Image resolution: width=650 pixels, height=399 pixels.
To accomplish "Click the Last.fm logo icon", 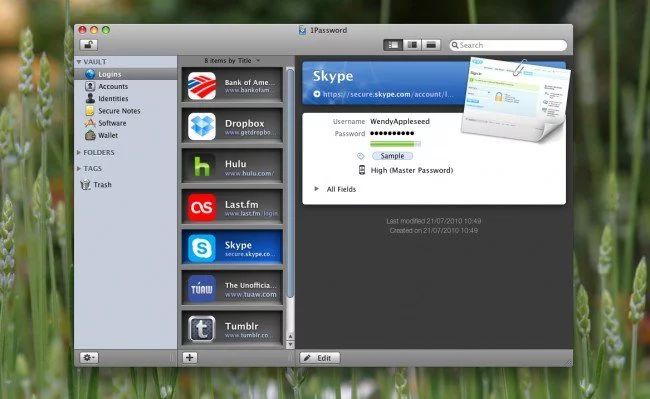I will click(x=202, y=208).
